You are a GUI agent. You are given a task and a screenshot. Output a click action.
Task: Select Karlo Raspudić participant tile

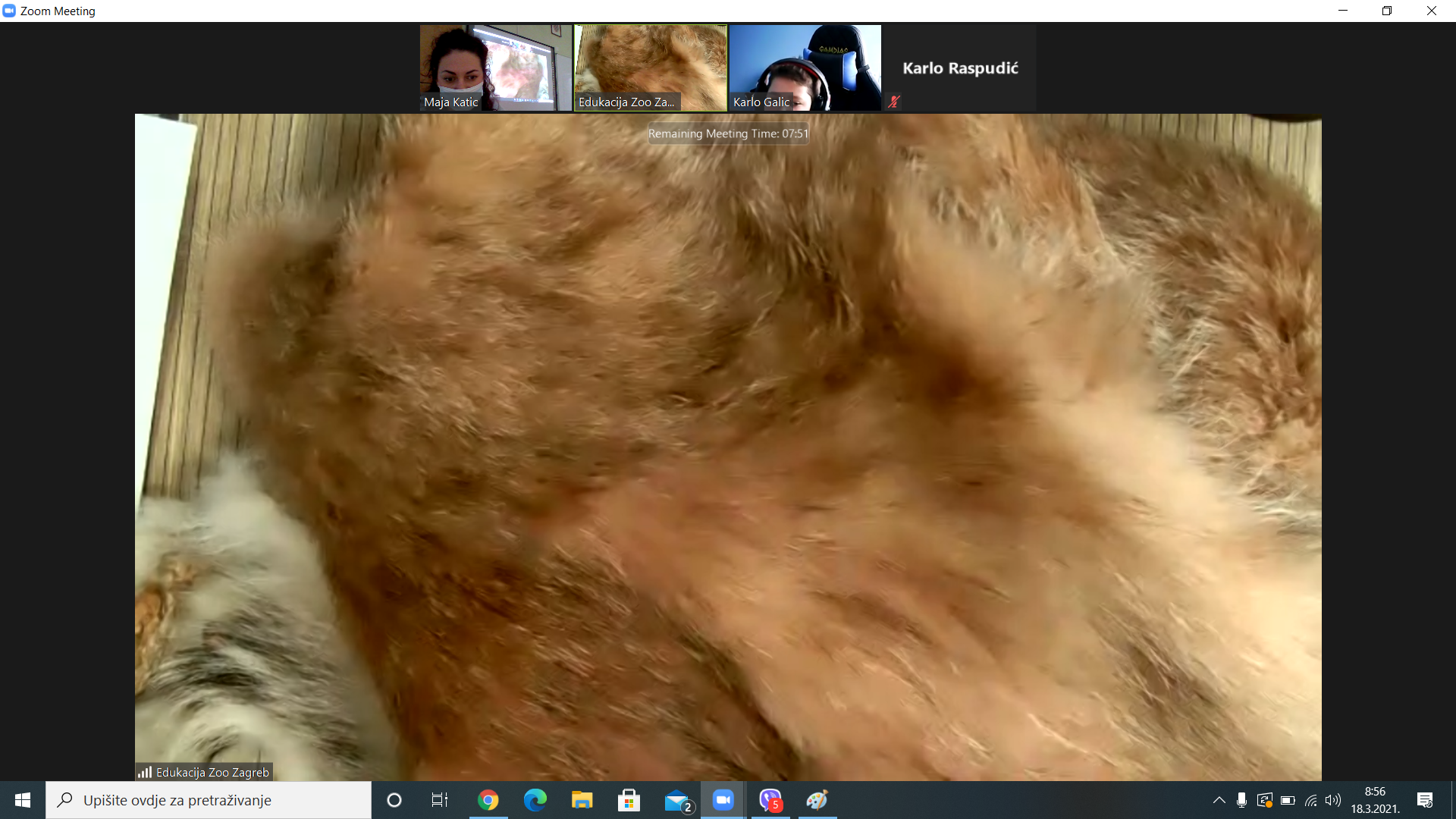[x=960, y=68]
